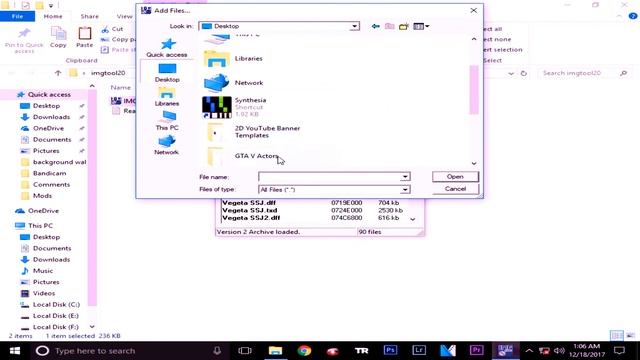640x360 pixels.
Task: Click the Copy ribbon button
Action: [x=58, y=37]
